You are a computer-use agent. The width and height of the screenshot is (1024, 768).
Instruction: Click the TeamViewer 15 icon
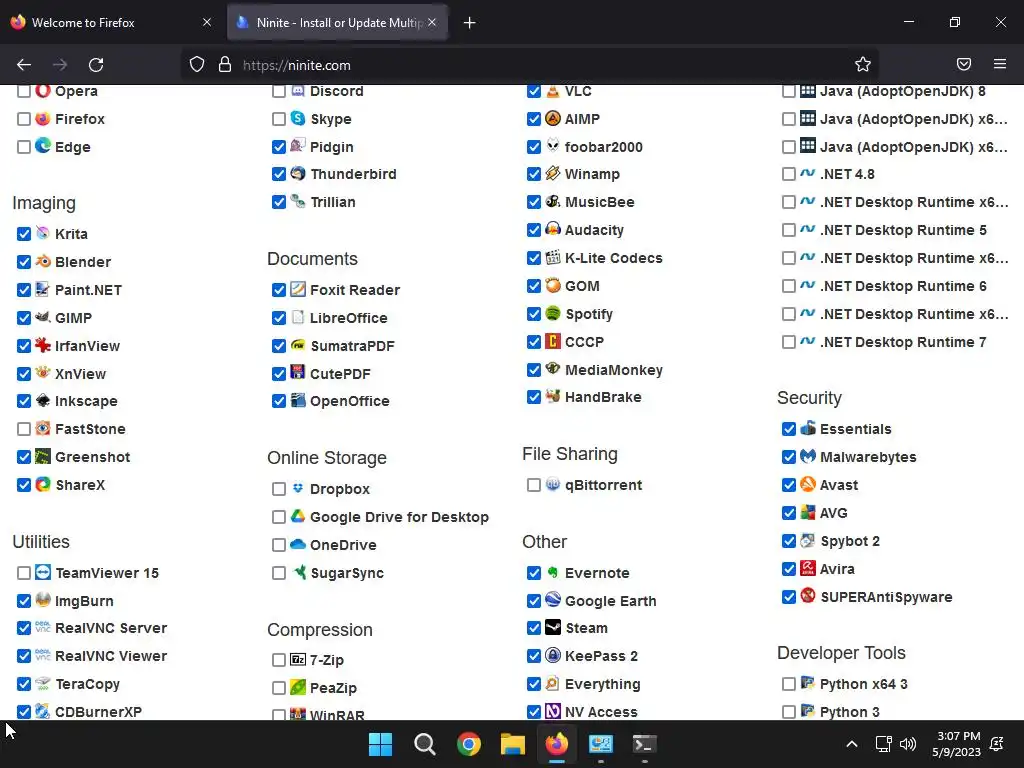point(43,572)
